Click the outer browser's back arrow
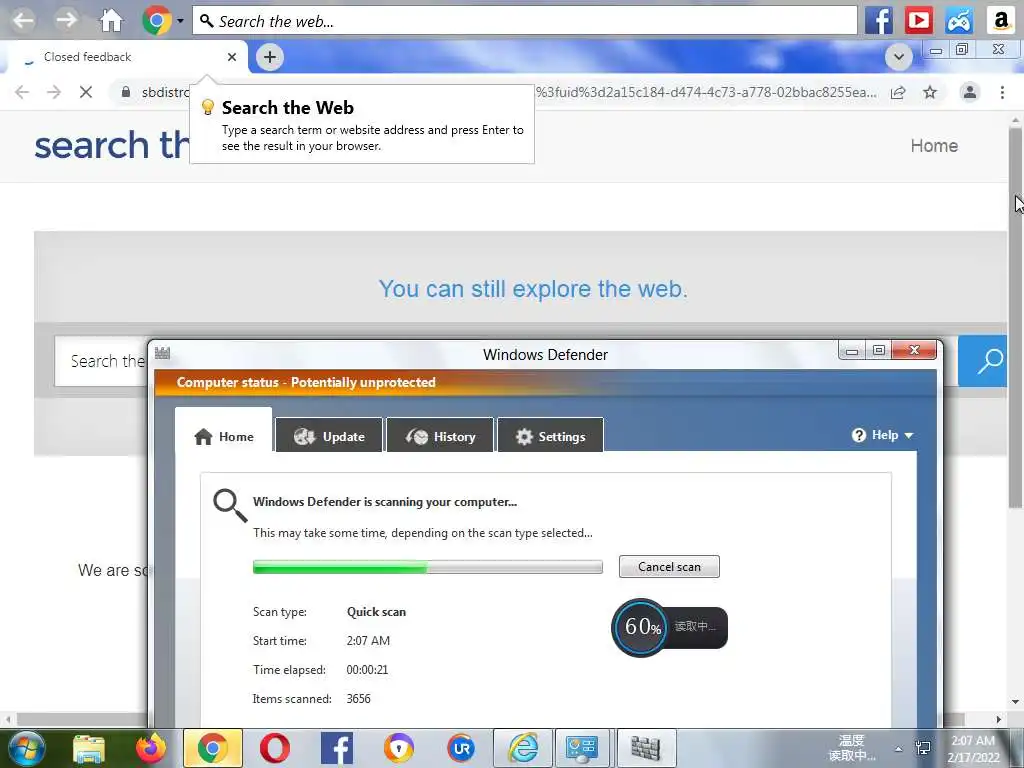 (23, 20)
